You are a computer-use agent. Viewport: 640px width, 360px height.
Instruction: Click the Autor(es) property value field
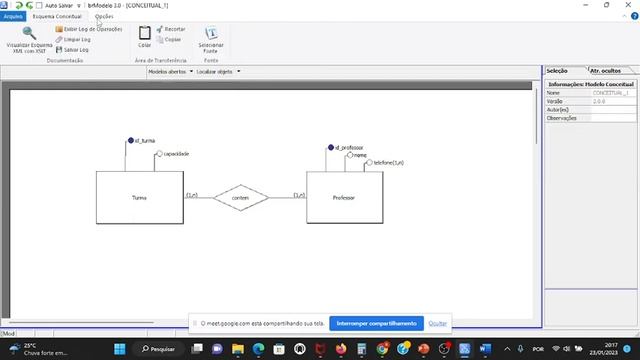pos(613,110)
